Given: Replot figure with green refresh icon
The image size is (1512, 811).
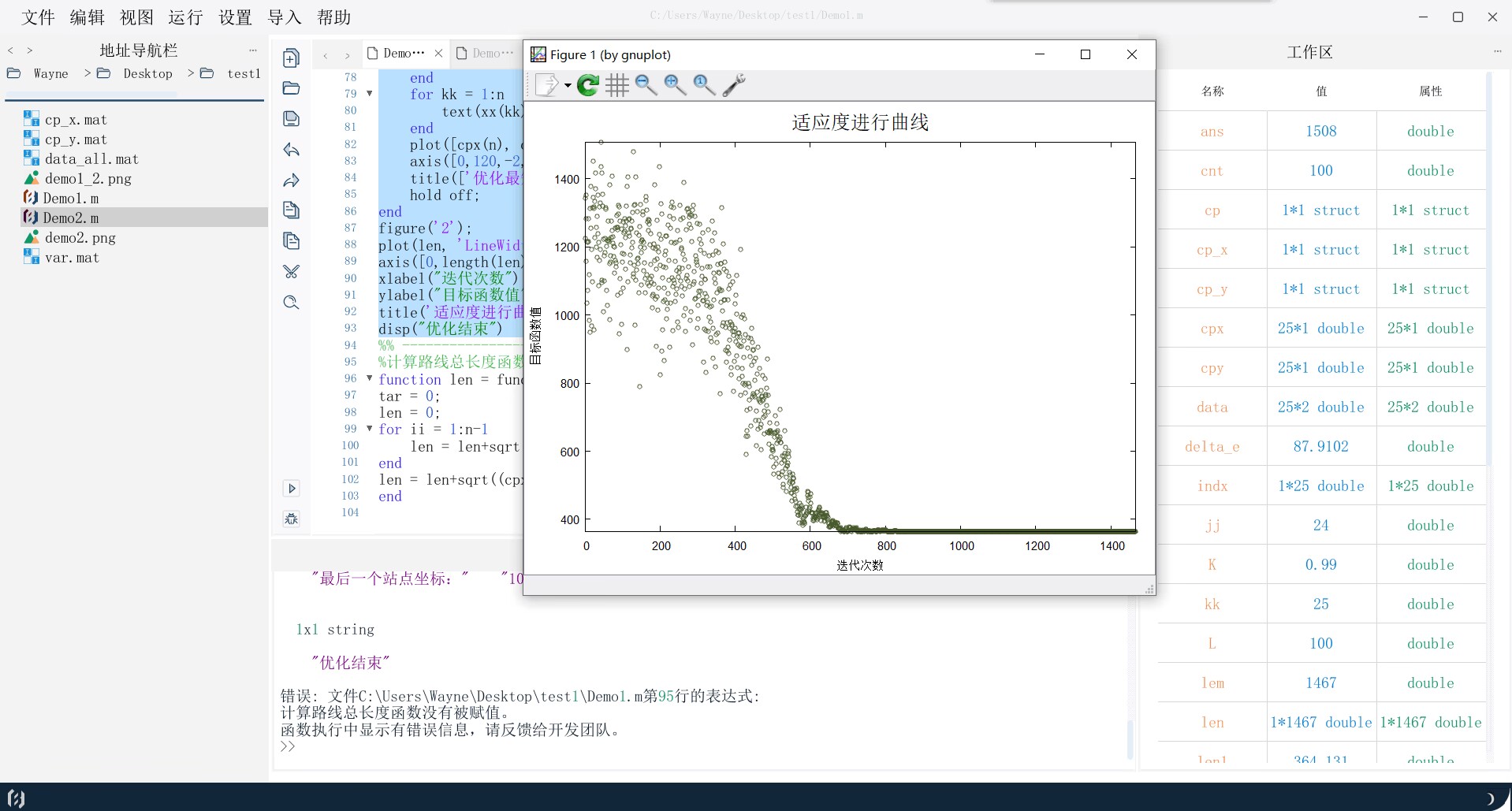Looking at the screenshot, I should [x=588, y=84].
